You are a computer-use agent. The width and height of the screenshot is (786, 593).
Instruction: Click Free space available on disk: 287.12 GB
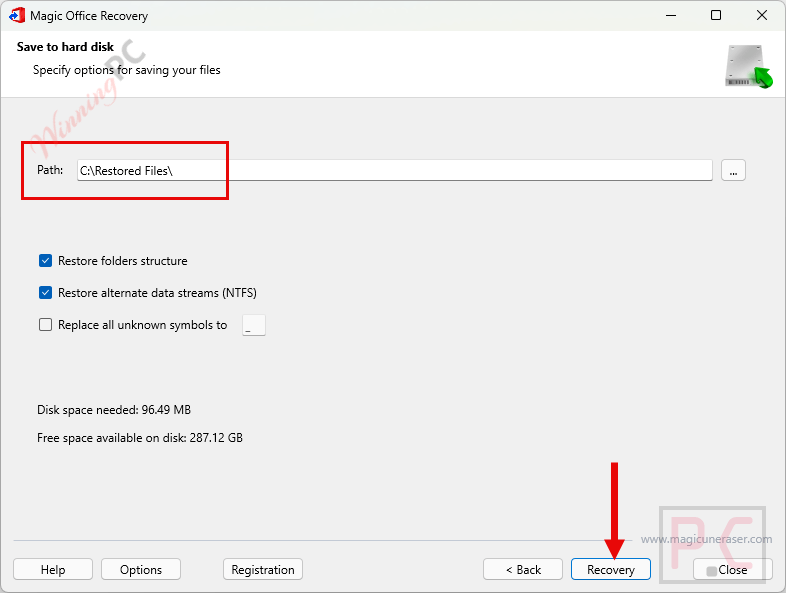[x=140, y=438]
